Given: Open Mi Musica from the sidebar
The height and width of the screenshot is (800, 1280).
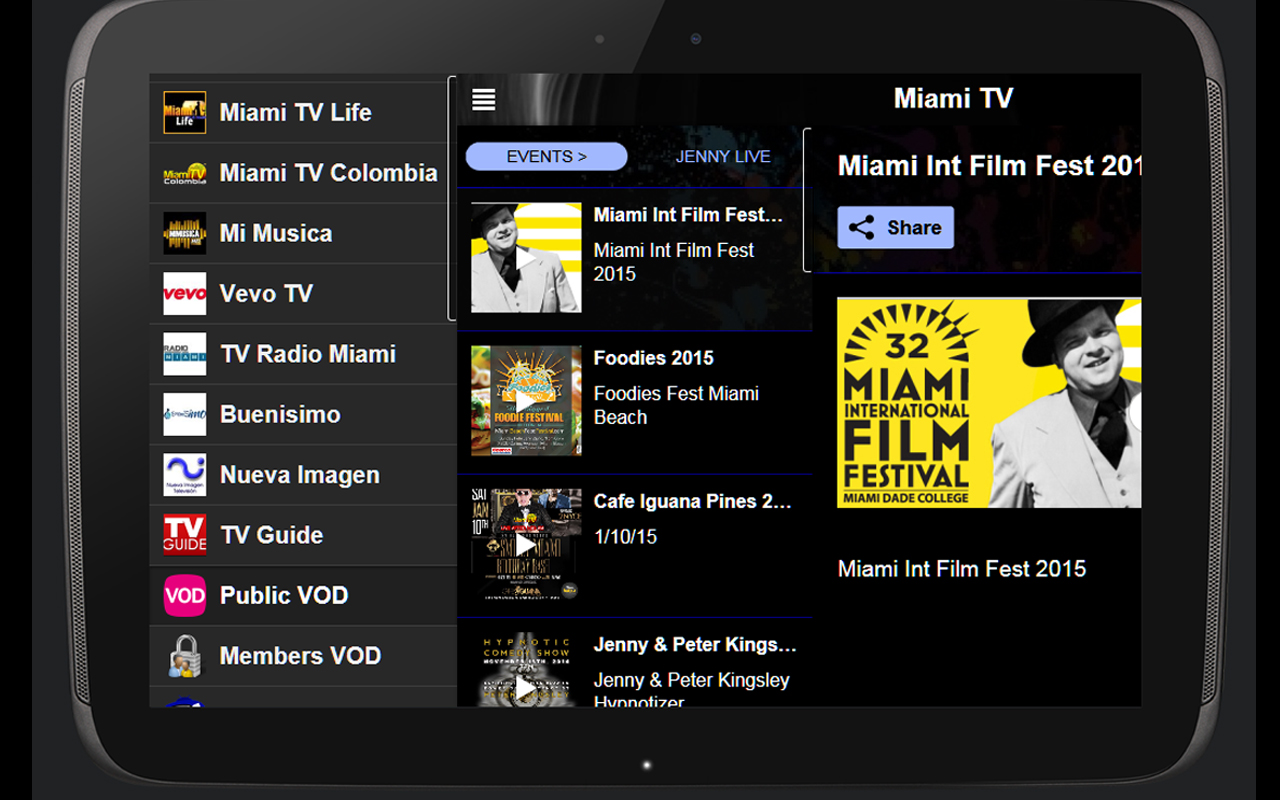Looking at the screenshot, I should pos(184,232).
